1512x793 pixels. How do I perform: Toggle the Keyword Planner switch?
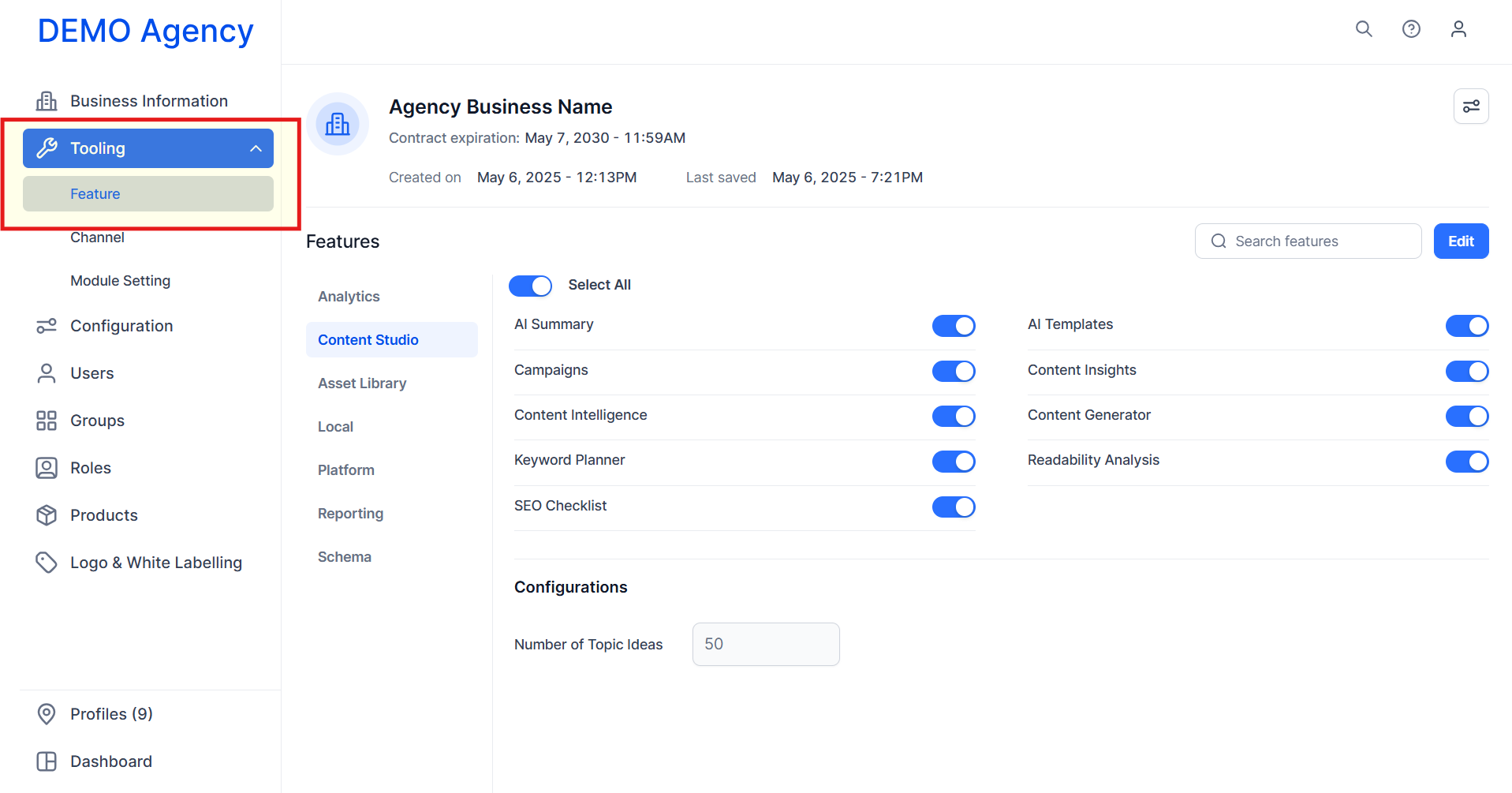pyautogui.click(x=954, y=462)
